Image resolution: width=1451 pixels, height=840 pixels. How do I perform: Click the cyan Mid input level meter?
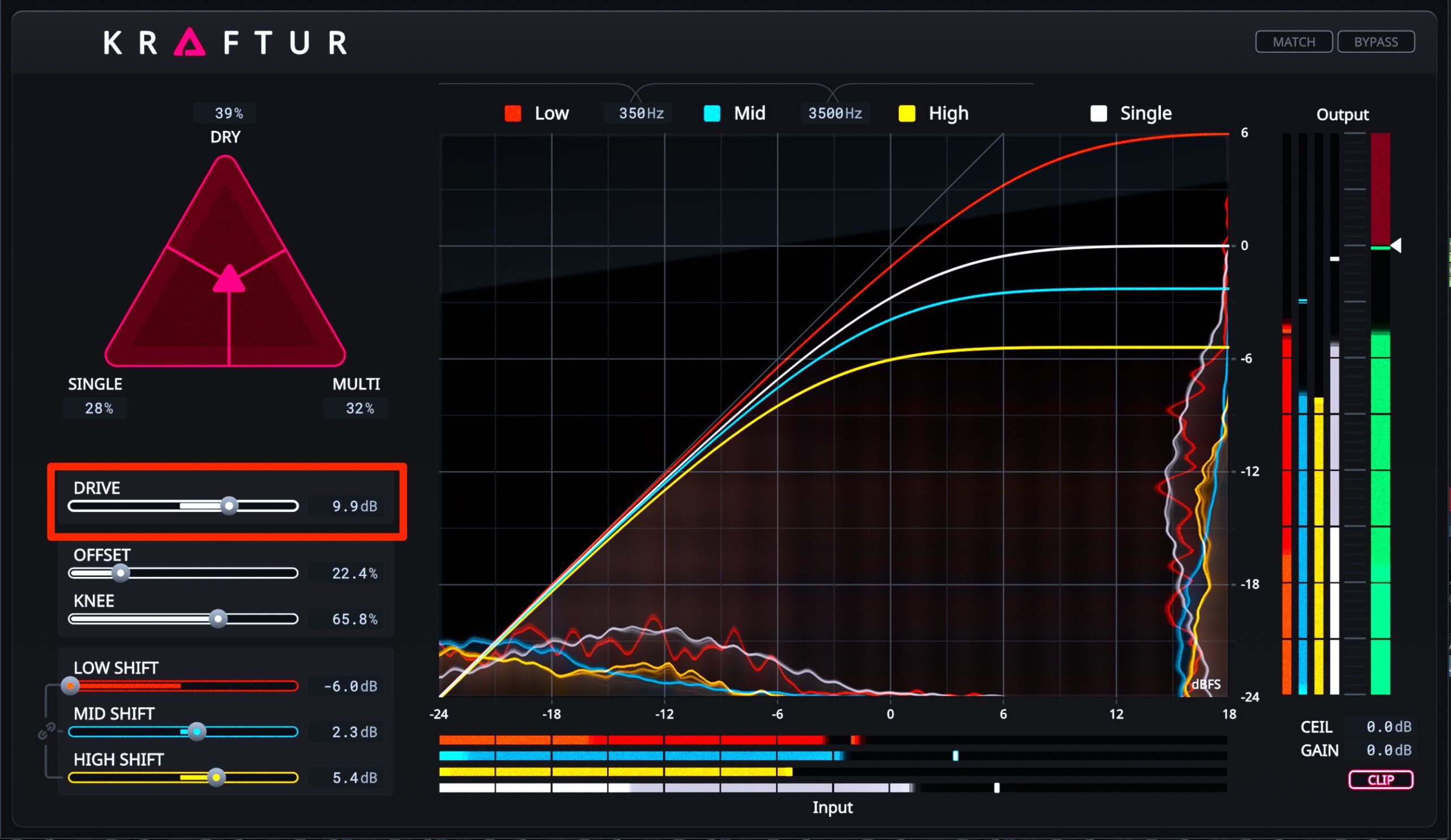point(833,756)
